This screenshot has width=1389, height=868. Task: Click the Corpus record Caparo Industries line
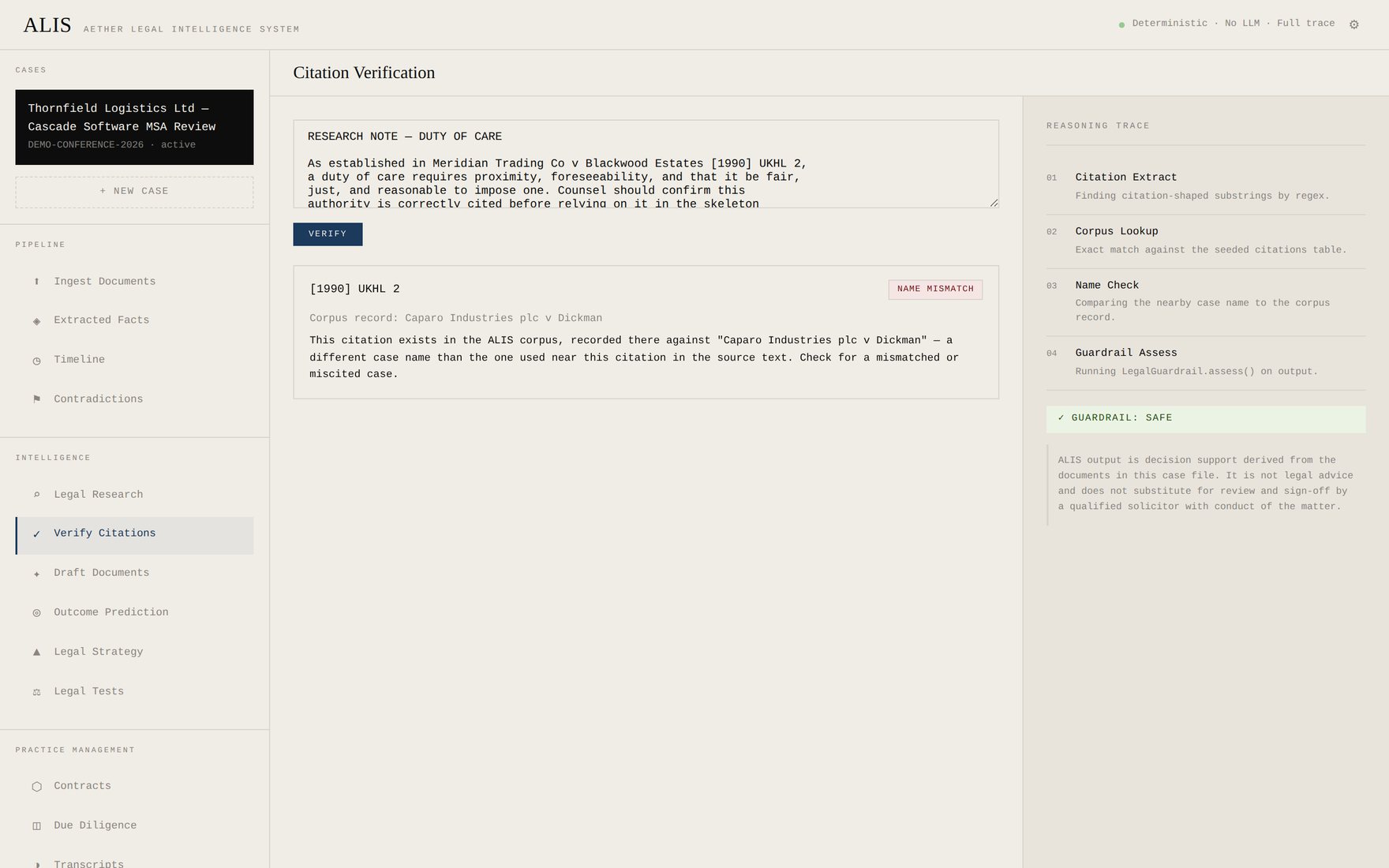(455, 319)
